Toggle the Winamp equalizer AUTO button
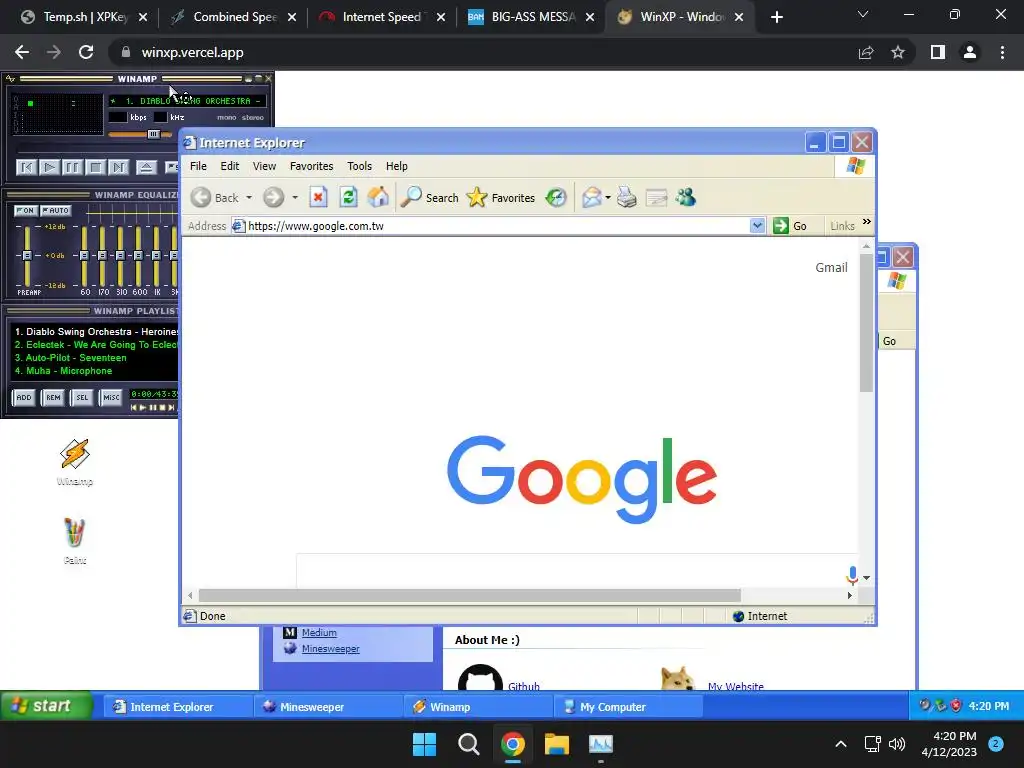Screen dimensions: 1024x768 pos(56,210)
